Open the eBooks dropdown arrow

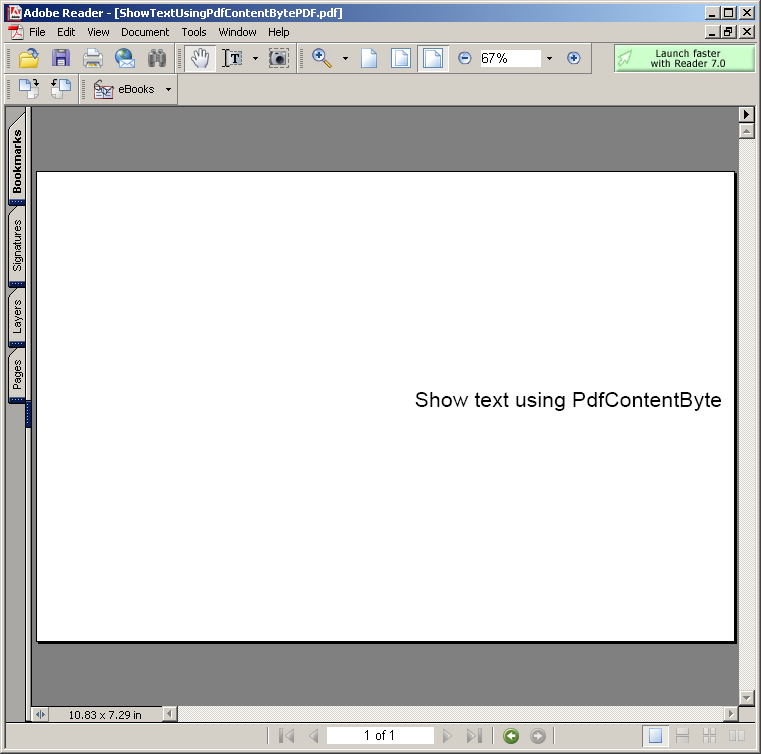point(168,89)
